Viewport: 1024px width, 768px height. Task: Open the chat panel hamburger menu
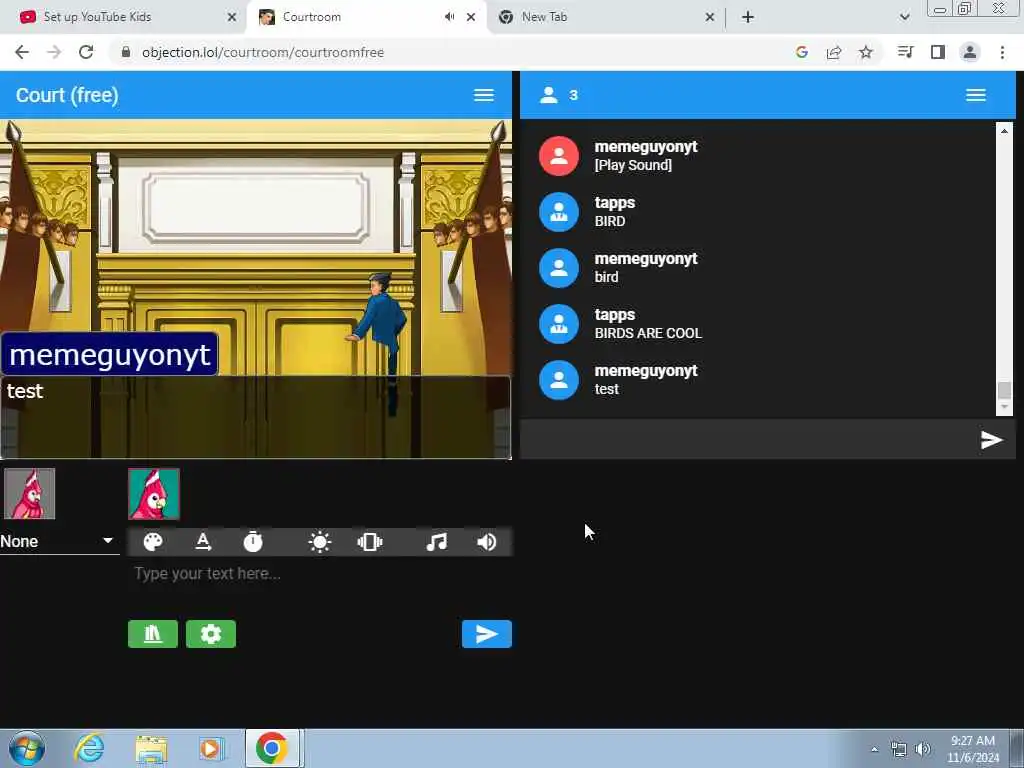(x=976, y=95)
